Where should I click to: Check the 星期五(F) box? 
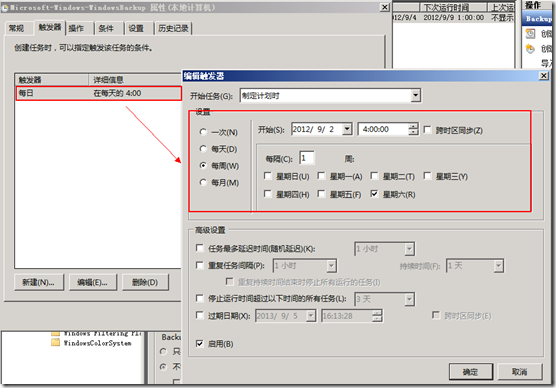[321, 194]
